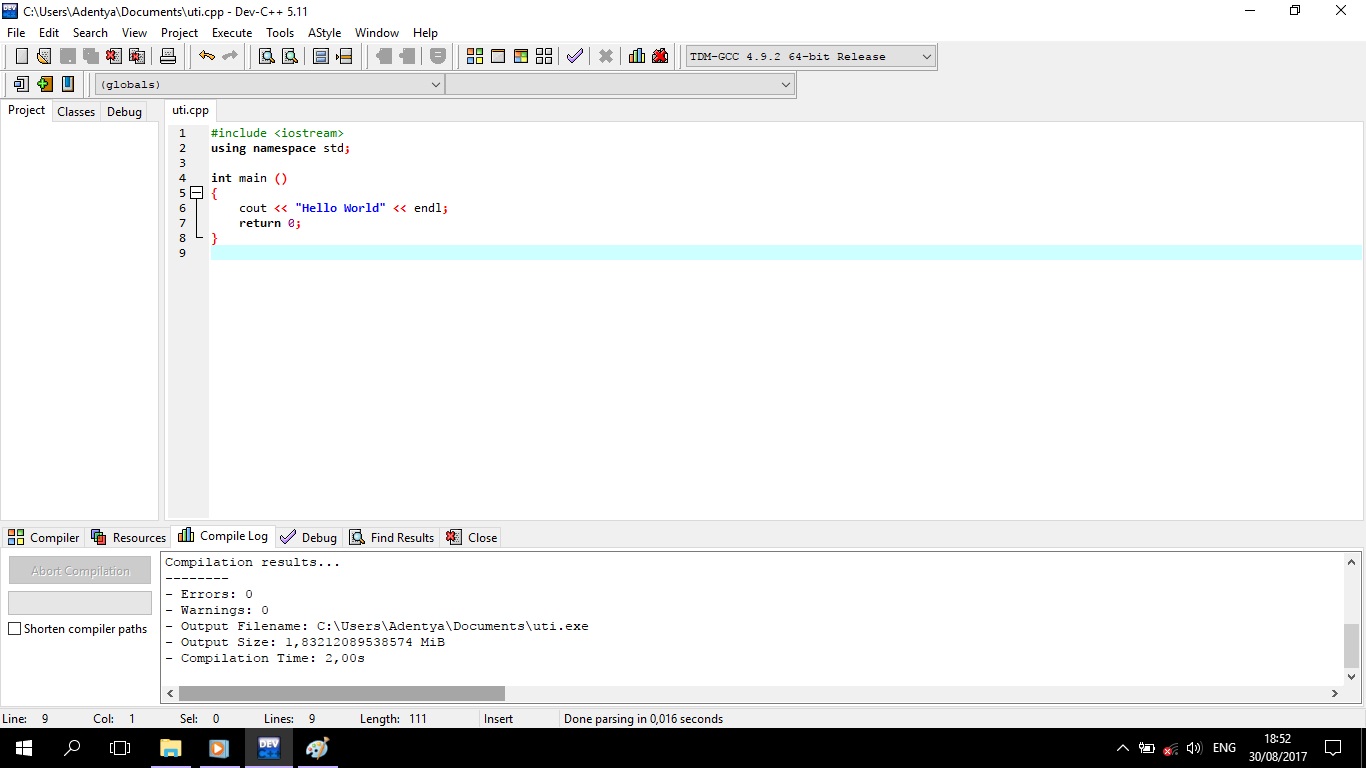Click the Close All files toolbar icon
The width and height of the screenshot is (1366, 768).
coord(137,56)
